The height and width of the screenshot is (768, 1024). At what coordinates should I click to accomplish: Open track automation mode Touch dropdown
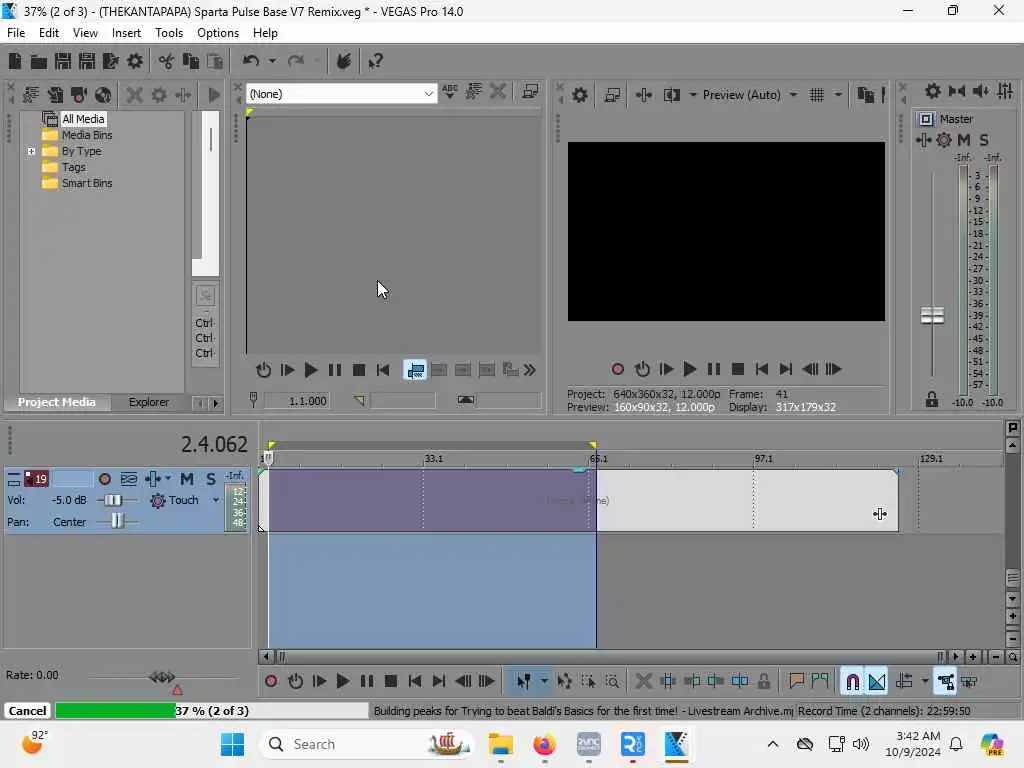click(216, 500)
